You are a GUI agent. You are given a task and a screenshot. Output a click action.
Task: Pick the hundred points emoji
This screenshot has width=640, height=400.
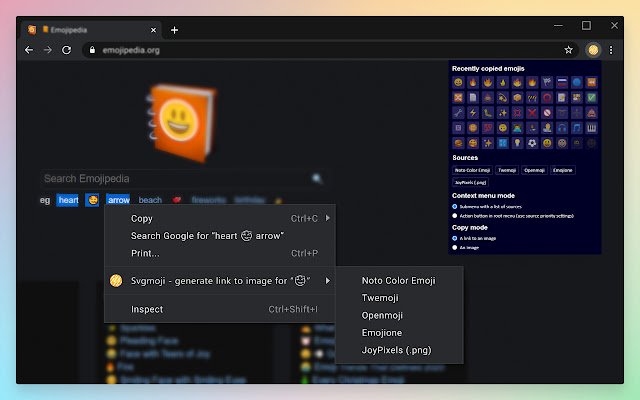click(488, 128)
